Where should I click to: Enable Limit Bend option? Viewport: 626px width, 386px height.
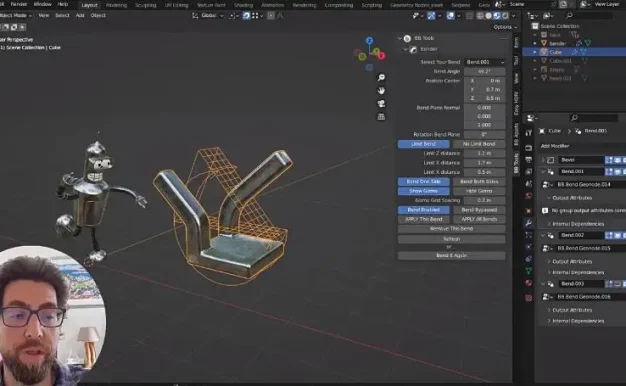[x=424, y=144]
